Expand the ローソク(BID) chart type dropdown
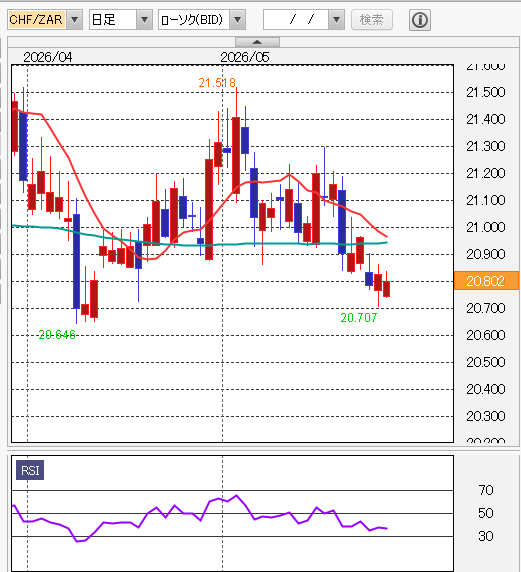Viewport: 521px width, 572px height. (238, 20)
